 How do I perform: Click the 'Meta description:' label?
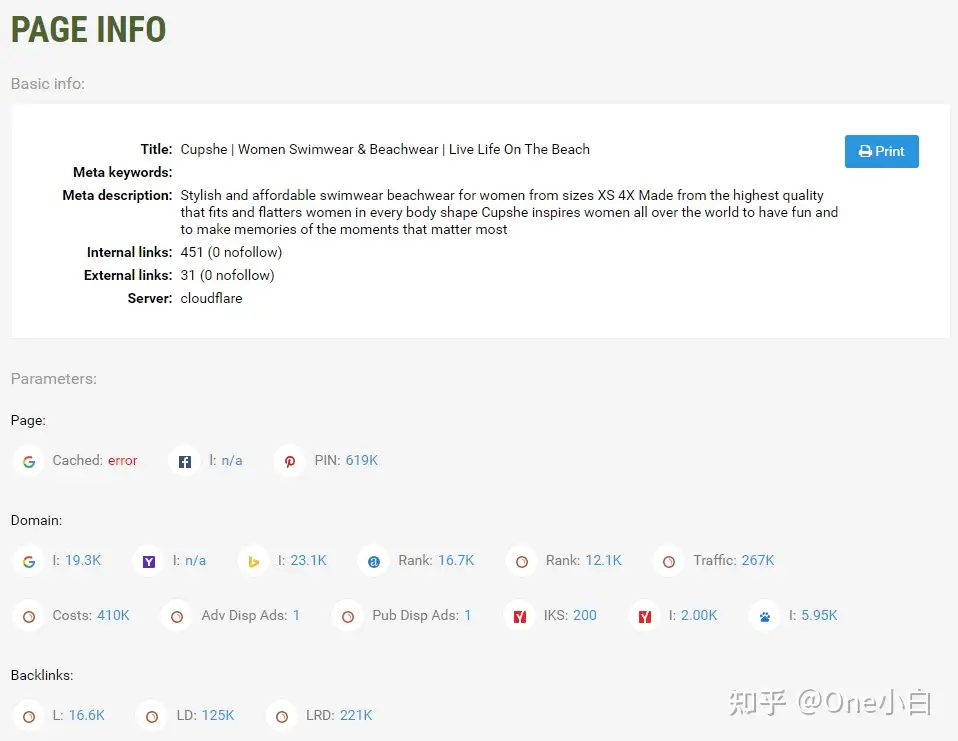tap(117, 195)
